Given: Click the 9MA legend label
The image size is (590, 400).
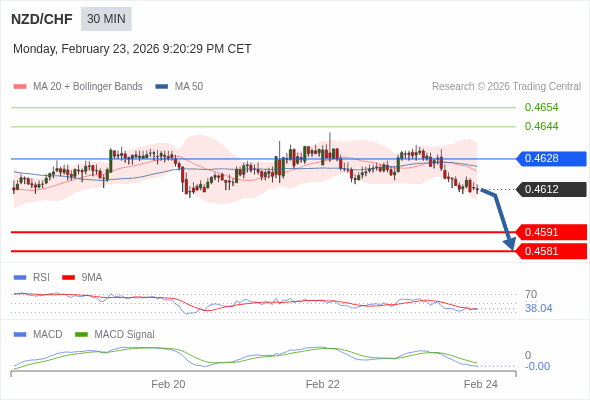Looking at the screenshot, I should coord(92,278).
